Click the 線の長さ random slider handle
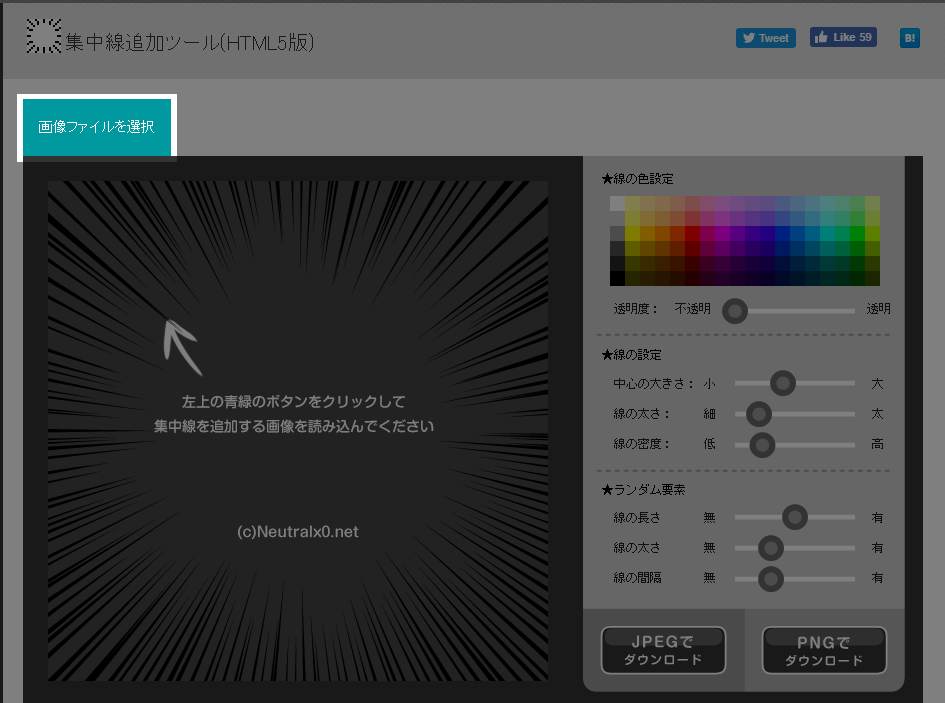Image resolution: width=945 pixels, height=703 pixels. coord(794,517)
